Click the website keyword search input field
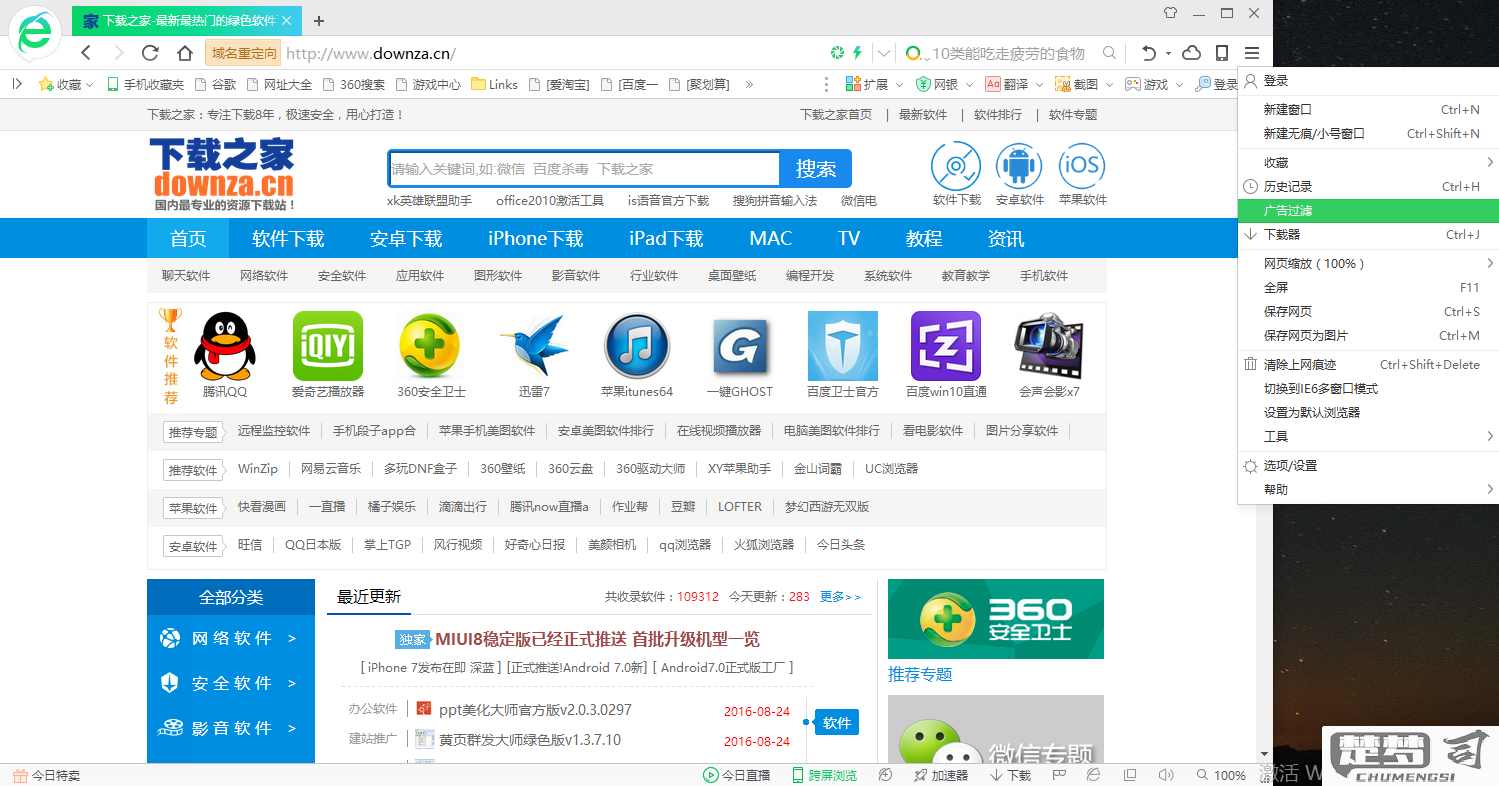1499x786 pixels. (584, 169)
